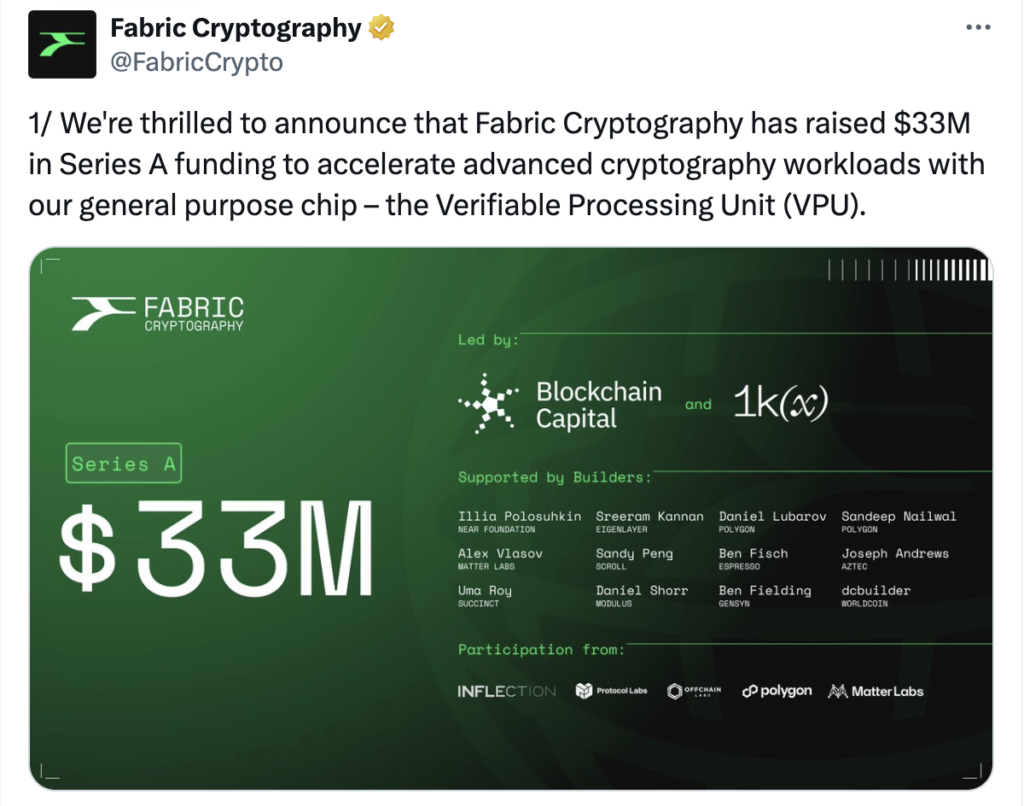This screenshot has width=1024, height=806.
Task: Click the Series A label box
Action: tap(123, 464)
